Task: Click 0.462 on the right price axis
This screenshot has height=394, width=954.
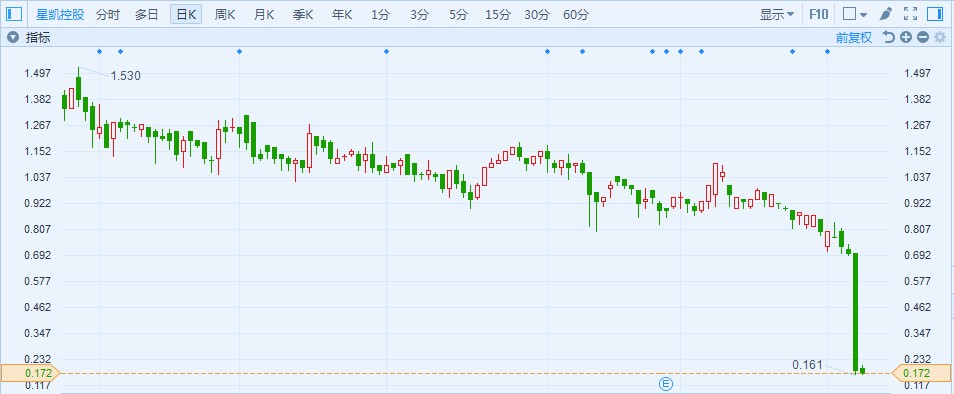Action: (918, 308)
